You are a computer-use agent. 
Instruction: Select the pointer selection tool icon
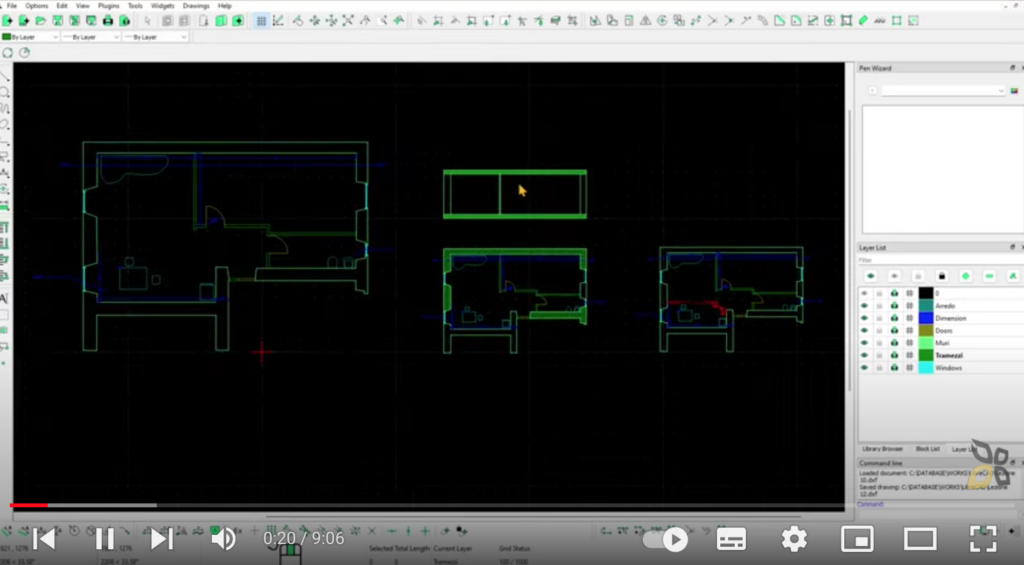(148, 21)
